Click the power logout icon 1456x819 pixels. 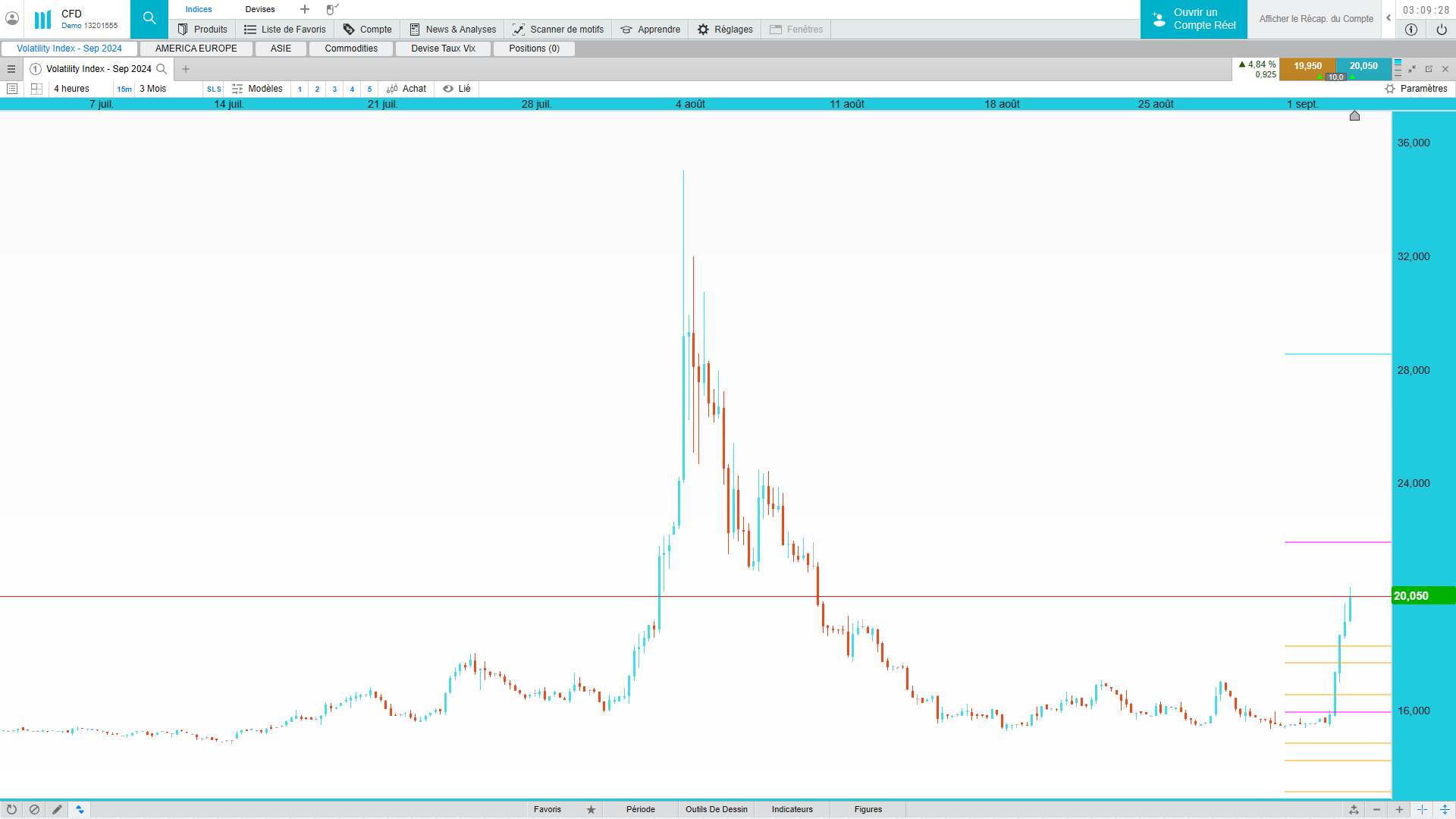[x=1442, y=30]
